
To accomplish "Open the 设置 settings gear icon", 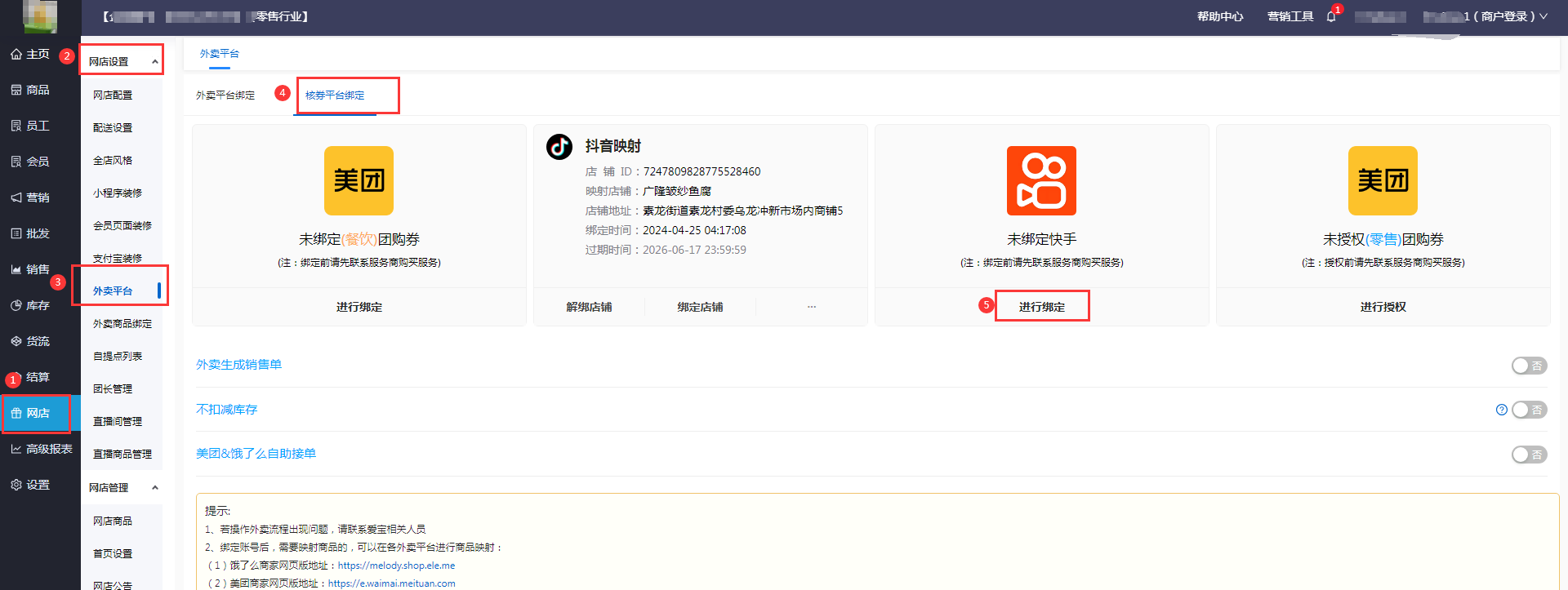I will [16, 485].
